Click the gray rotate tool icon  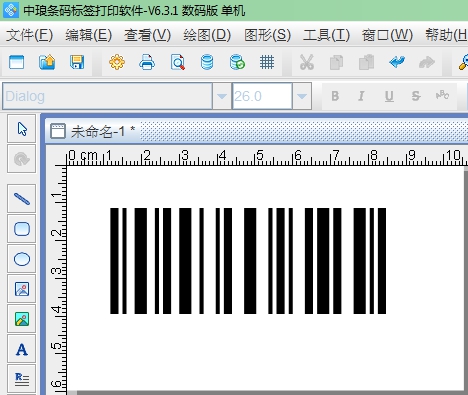pos(22,159)
